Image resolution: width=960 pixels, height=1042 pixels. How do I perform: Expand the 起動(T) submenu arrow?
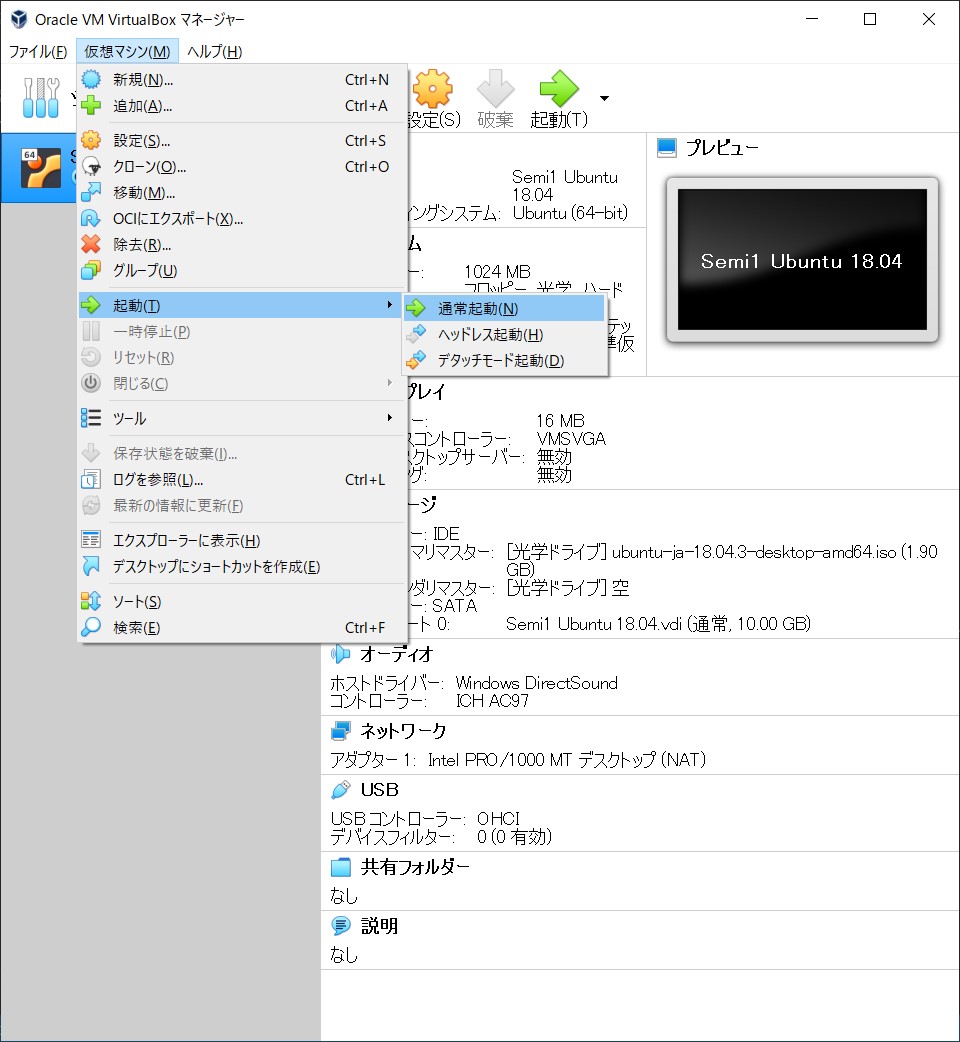(390, 304)
